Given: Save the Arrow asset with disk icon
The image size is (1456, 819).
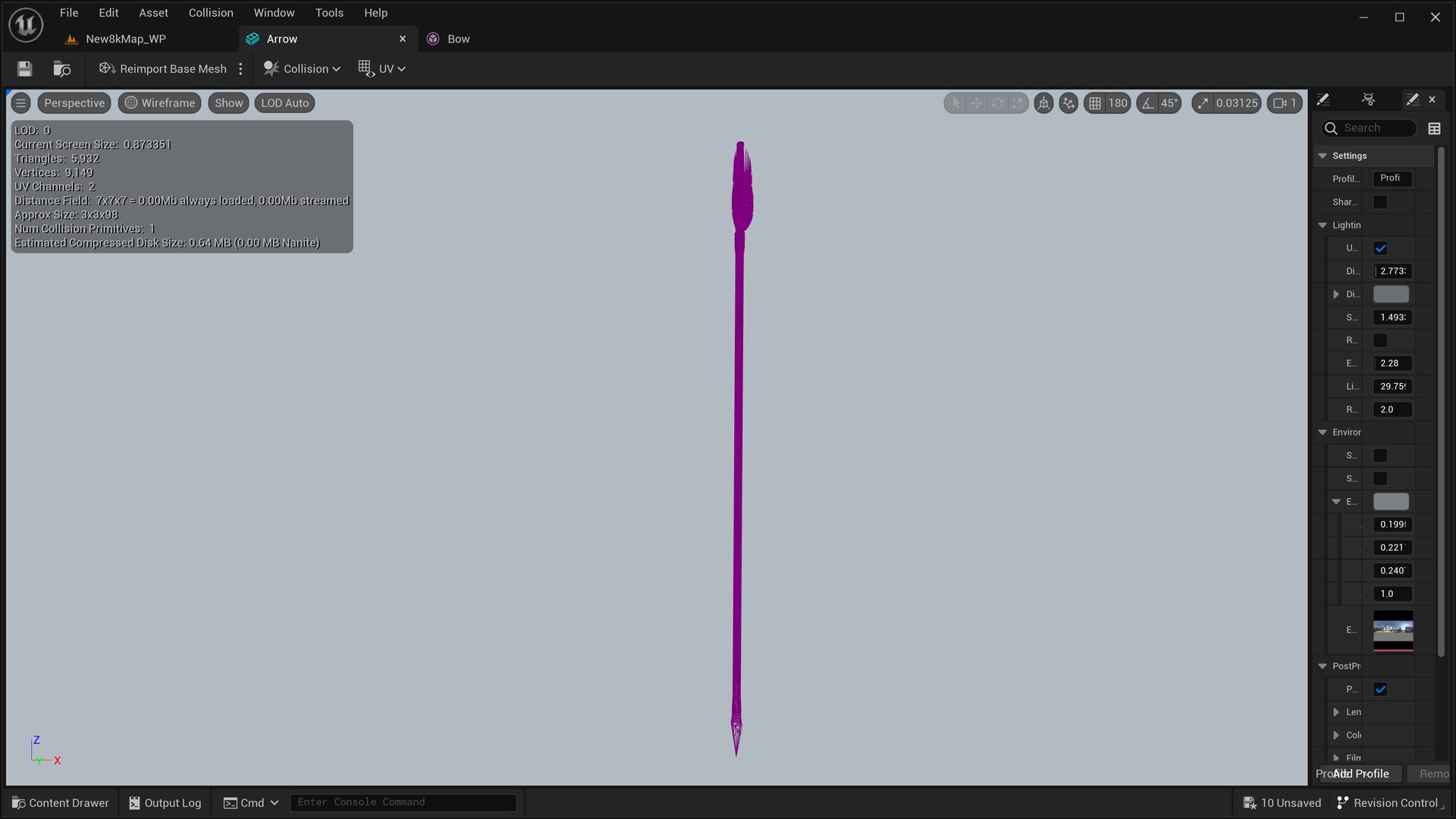Looking at the screenshot, I should 24,69.
